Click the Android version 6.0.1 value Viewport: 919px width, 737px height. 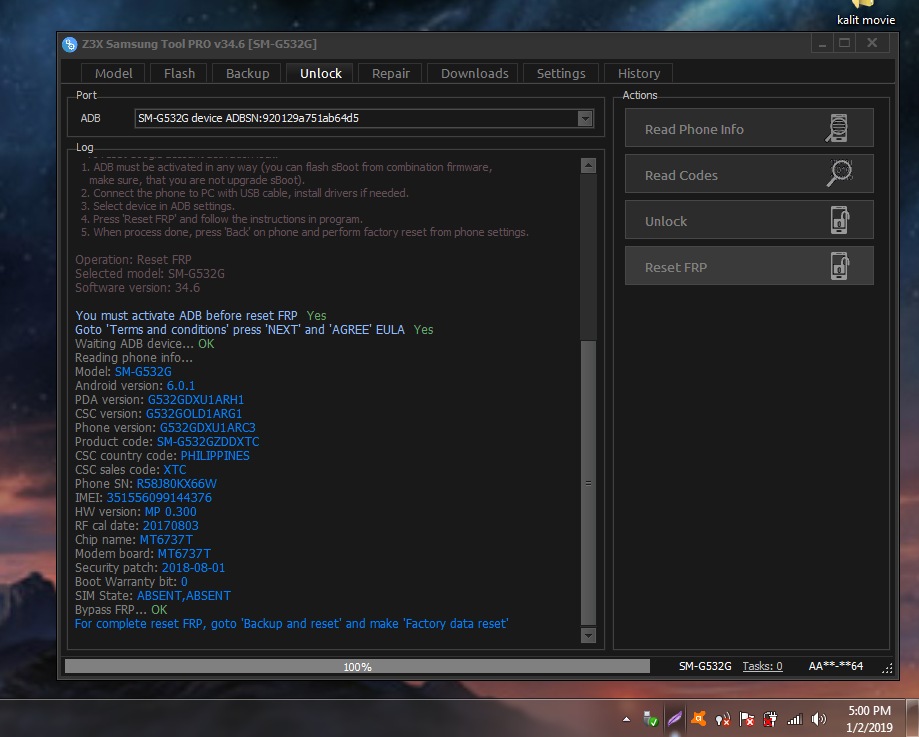[x=181, y=386]
